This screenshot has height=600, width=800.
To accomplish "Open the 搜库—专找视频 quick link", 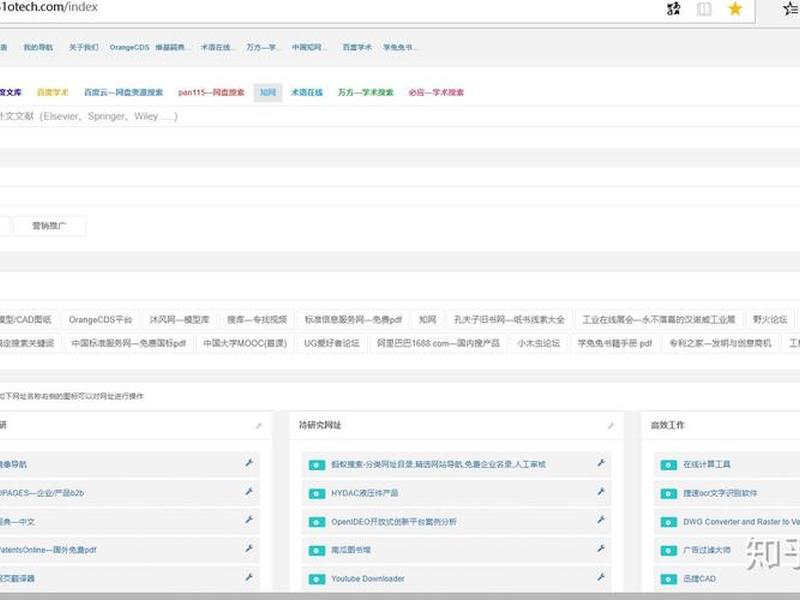I will 257,320.
